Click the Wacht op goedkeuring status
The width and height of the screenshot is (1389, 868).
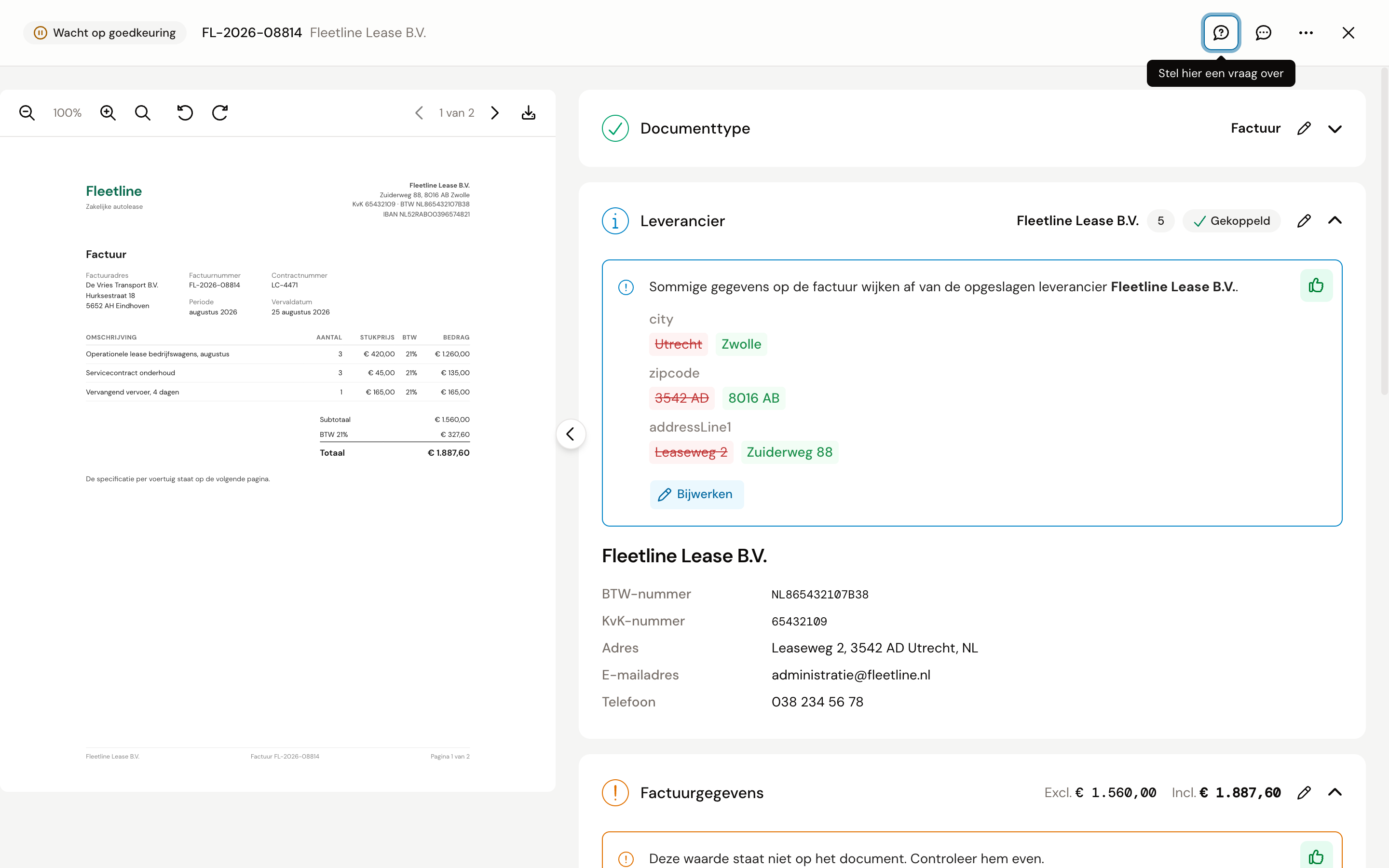pyautogui.click(x=105, y=33)
